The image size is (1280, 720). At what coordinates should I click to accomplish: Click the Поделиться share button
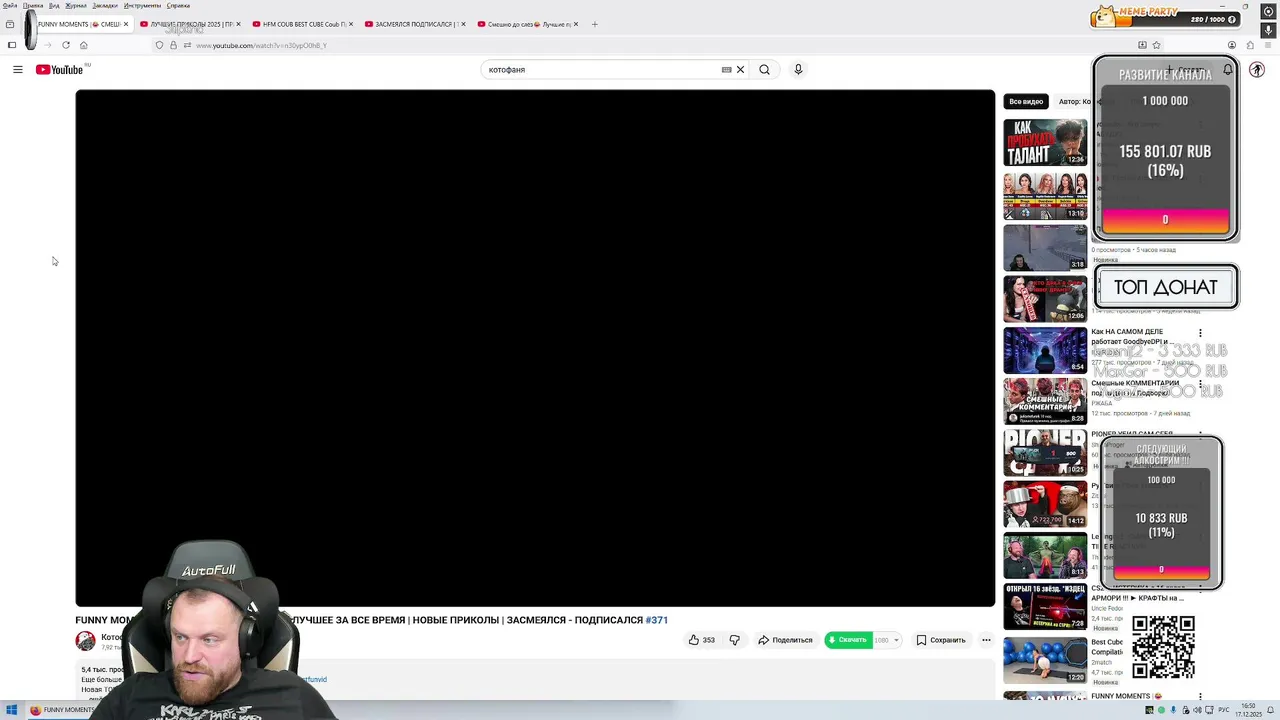pos(785,640)
